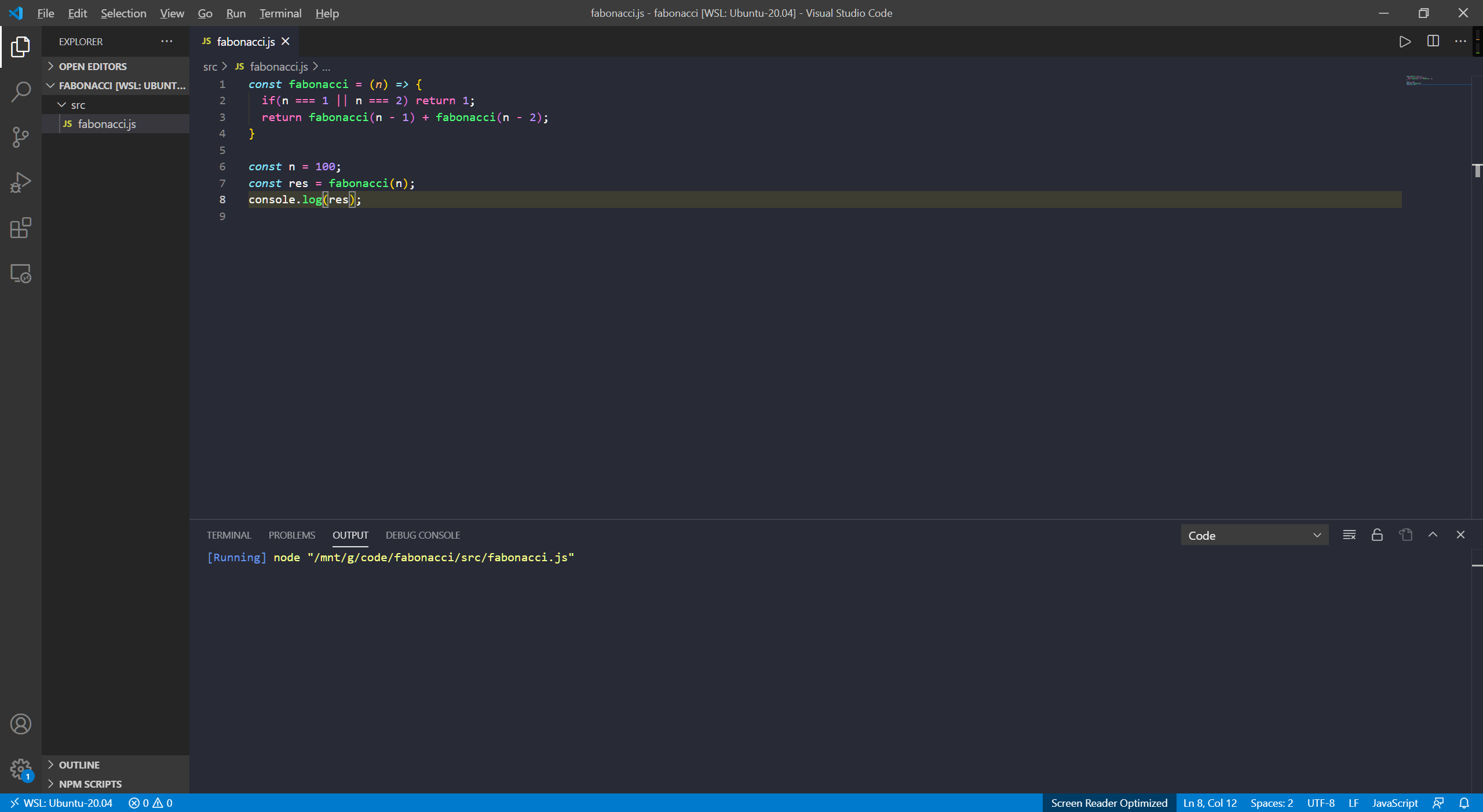Click the [Running] node output line
Screen dimensions: 1483x812
pyautogui.click(x=390, y=557)
